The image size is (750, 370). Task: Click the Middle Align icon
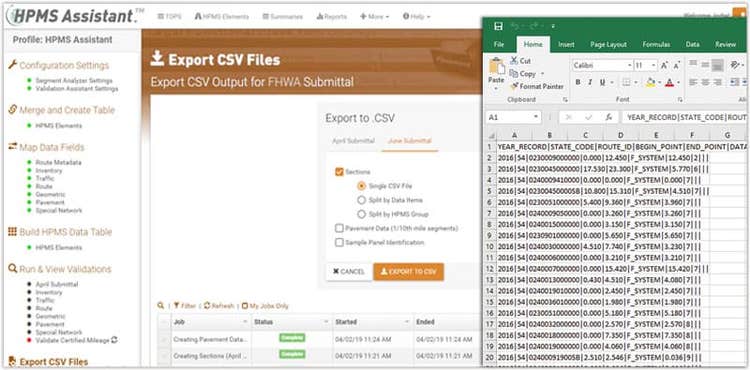706,65
